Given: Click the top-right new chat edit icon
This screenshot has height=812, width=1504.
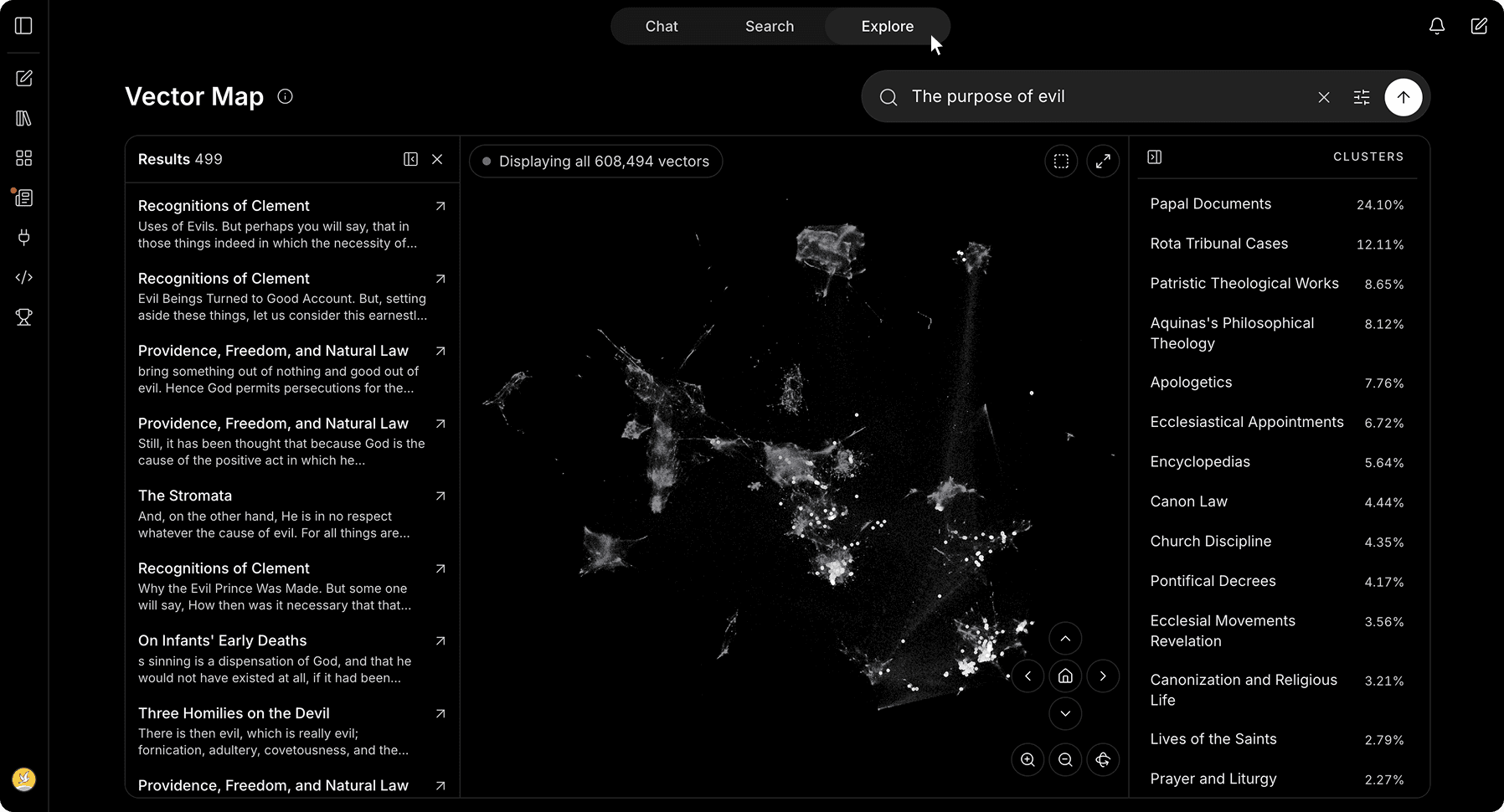Looking at the screenshot, I should click(x=1479, y=26).
